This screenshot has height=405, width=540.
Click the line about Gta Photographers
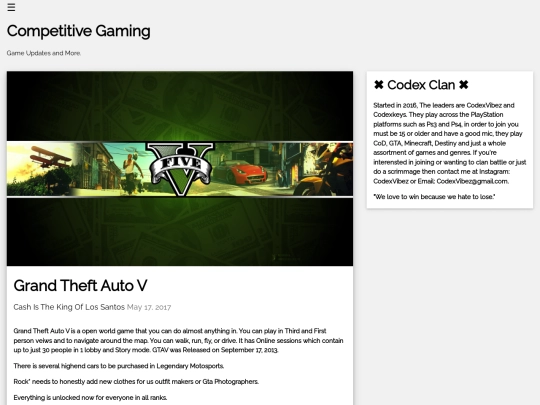click(x=136, y=382)
